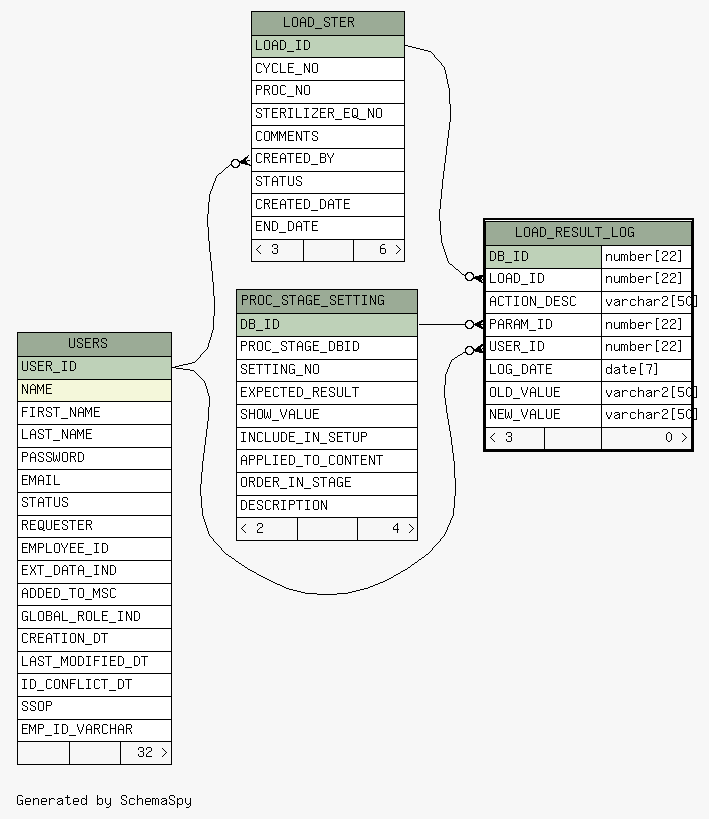The width and height of the screenshot is (709, 819).
Task: Select APPLIED_TO_CONTENT column
Action: coord(327,461)
